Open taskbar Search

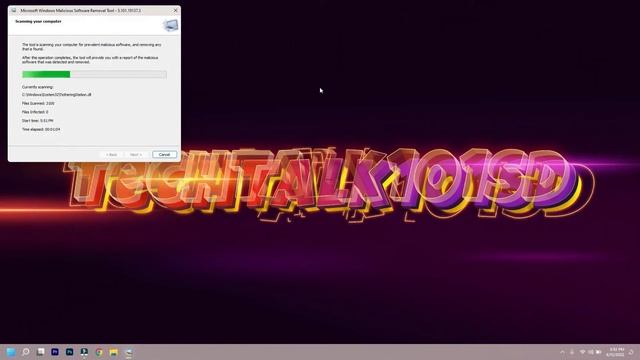(x=26, y=352)
